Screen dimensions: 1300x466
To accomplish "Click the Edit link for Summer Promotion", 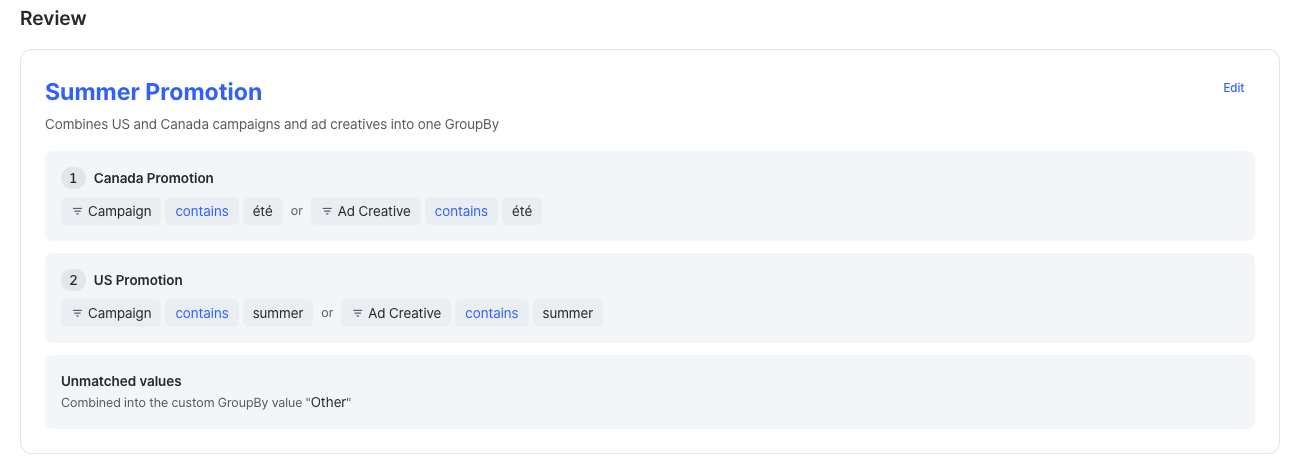I will pos(1233,88).
